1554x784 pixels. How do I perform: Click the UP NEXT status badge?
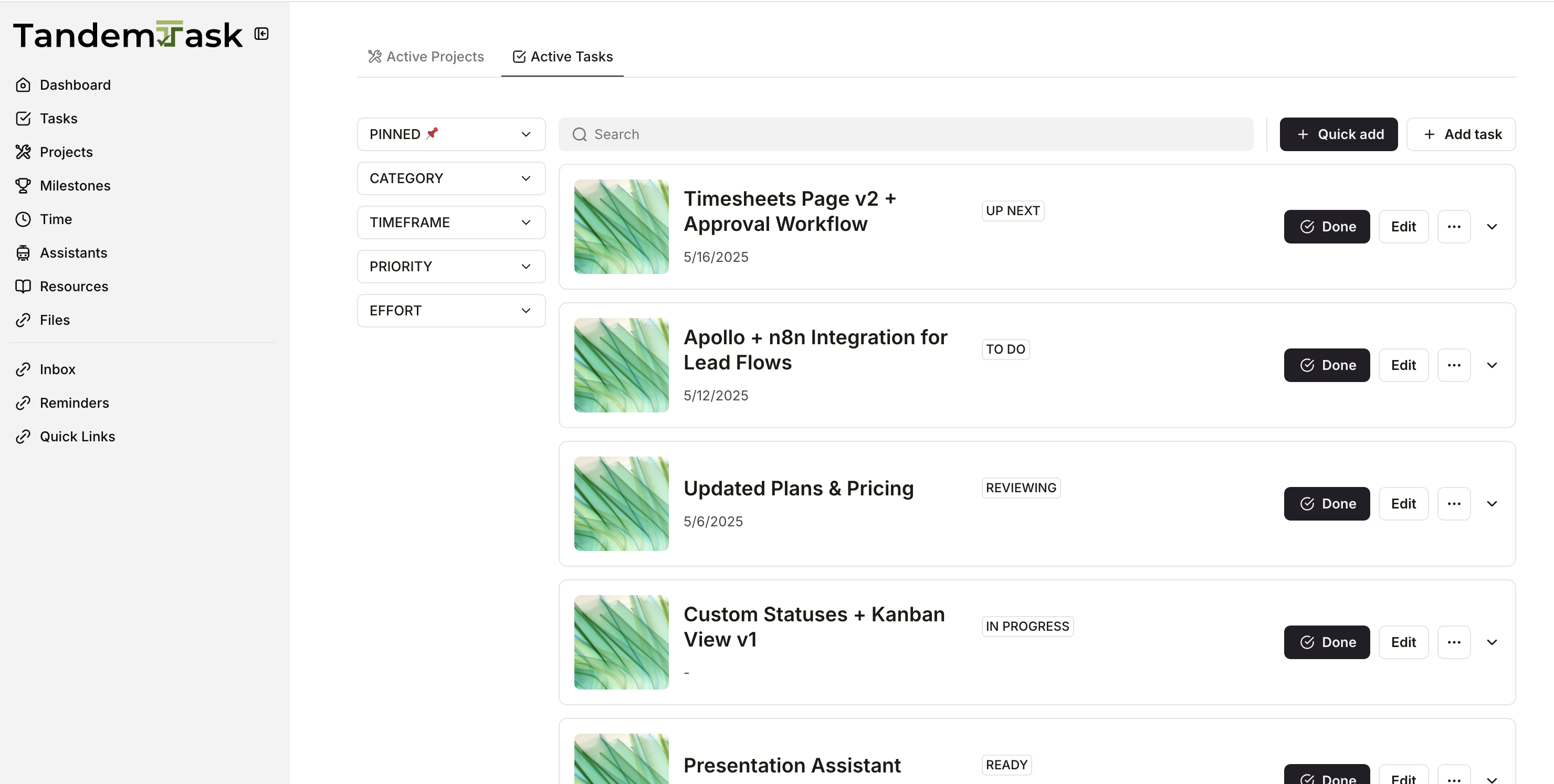1012,211
